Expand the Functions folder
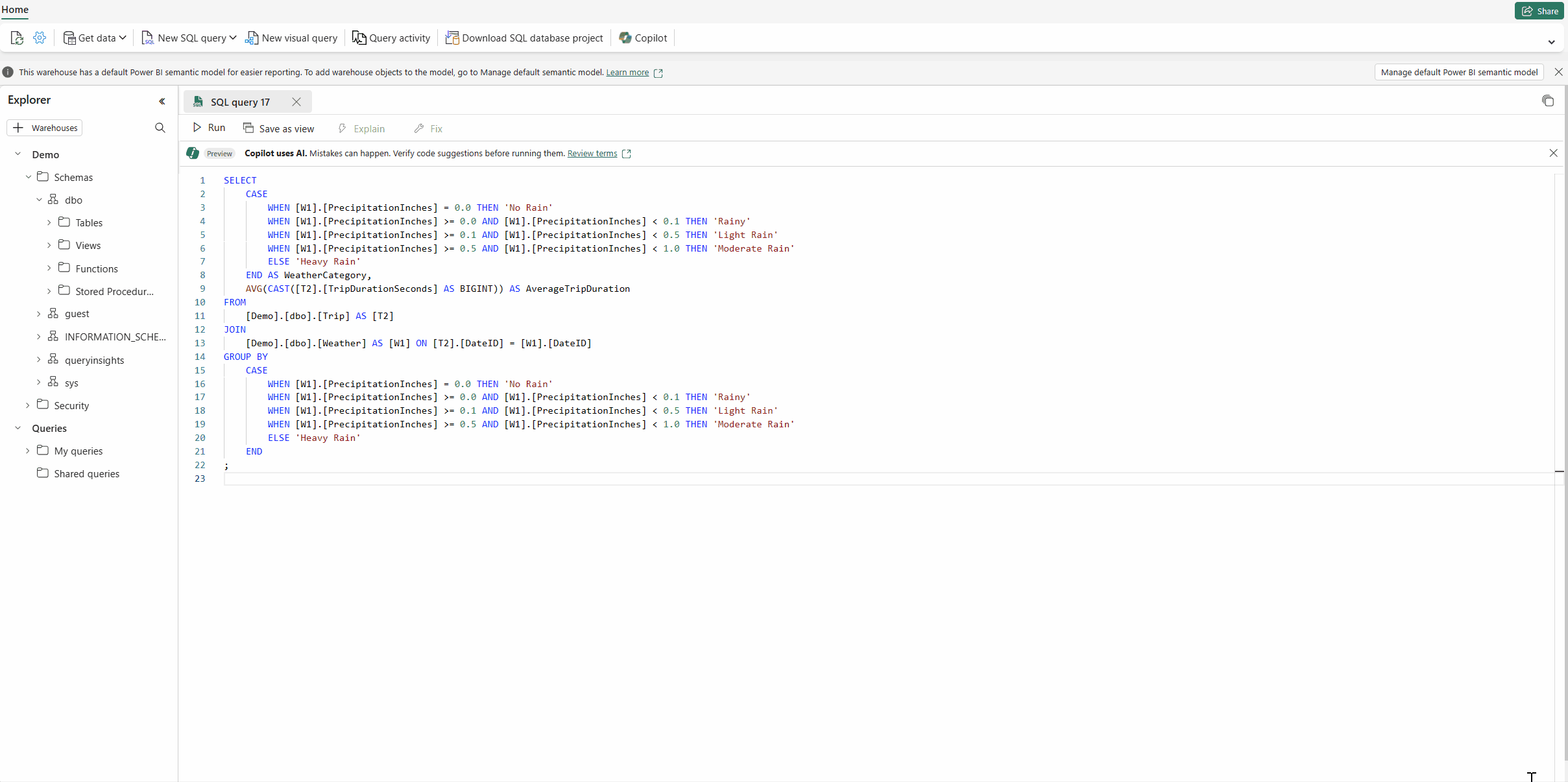This screenshot has width=1568, height=782. tap(49, 268)
